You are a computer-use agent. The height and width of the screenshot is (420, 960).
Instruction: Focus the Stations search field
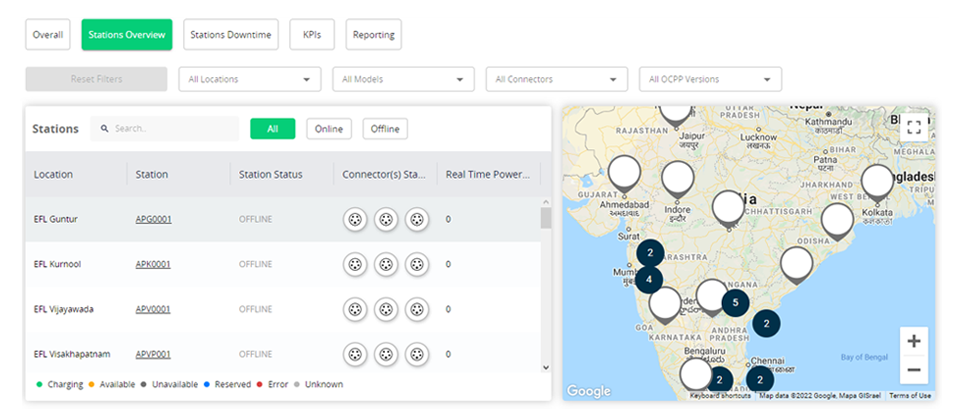point(164,129)
